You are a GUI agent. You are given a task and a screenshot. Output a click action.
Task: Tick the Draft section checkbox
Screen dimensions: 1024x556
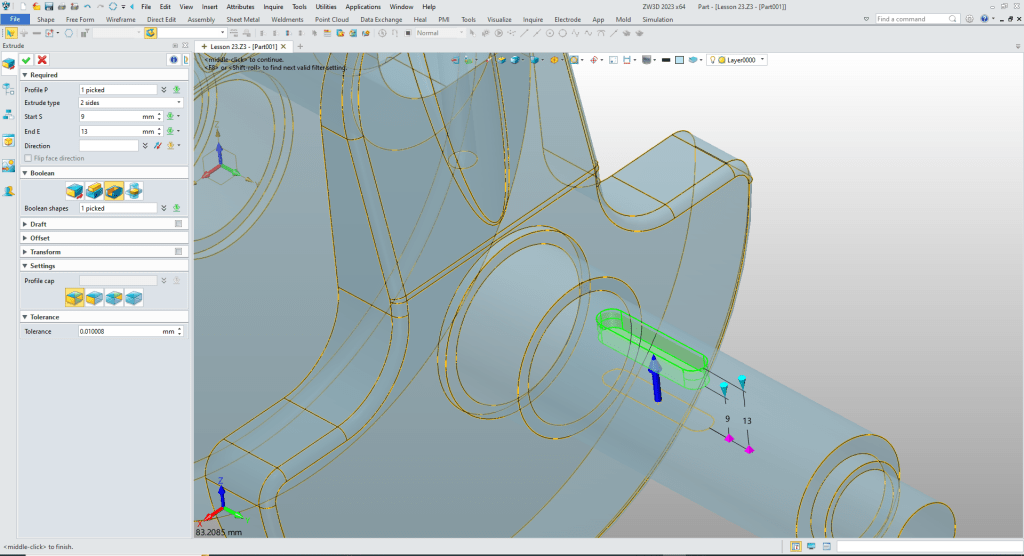[178, 224]
